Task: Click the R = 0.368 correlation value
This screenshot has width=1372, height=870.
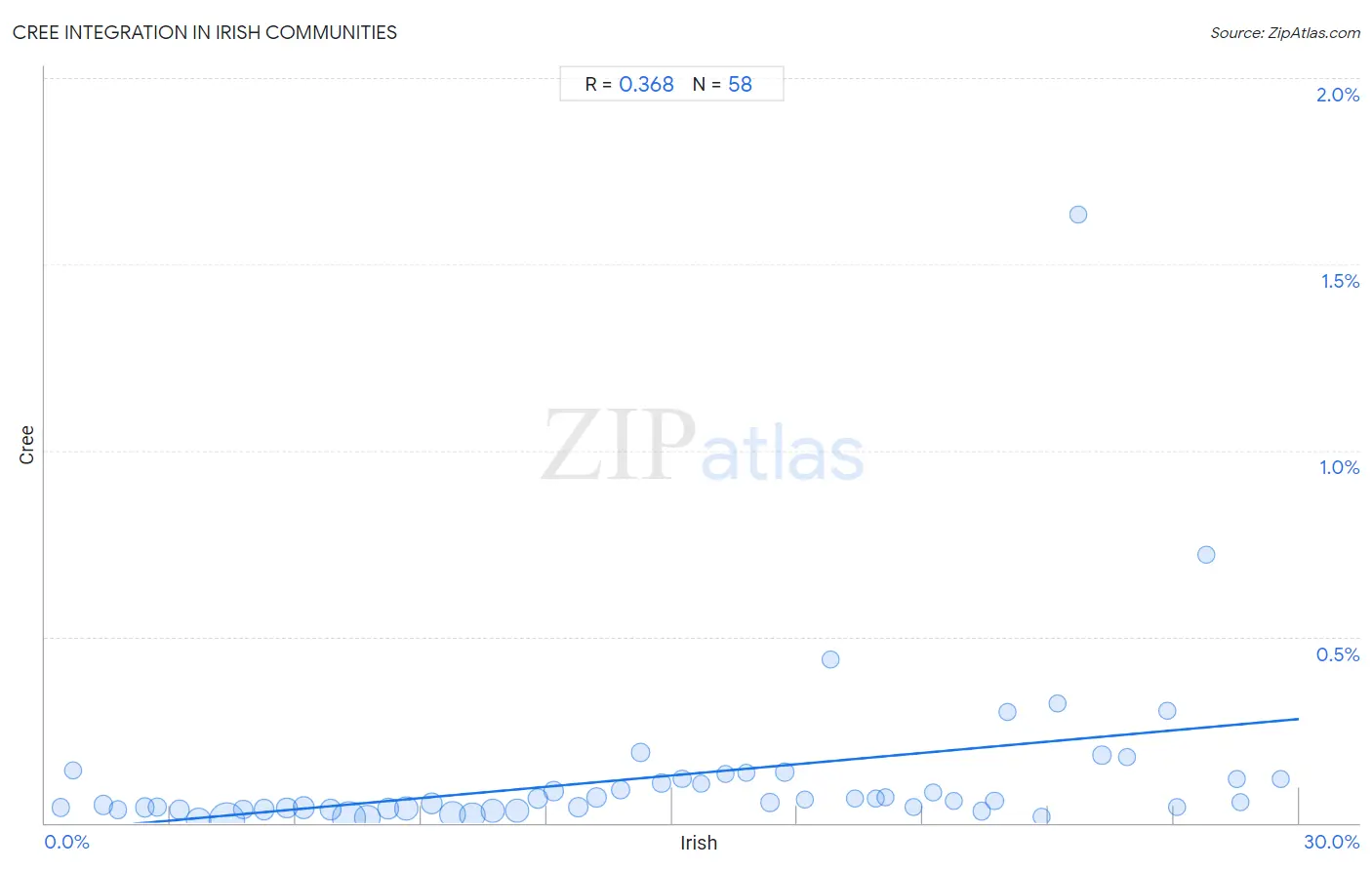Action: (629, 85)
